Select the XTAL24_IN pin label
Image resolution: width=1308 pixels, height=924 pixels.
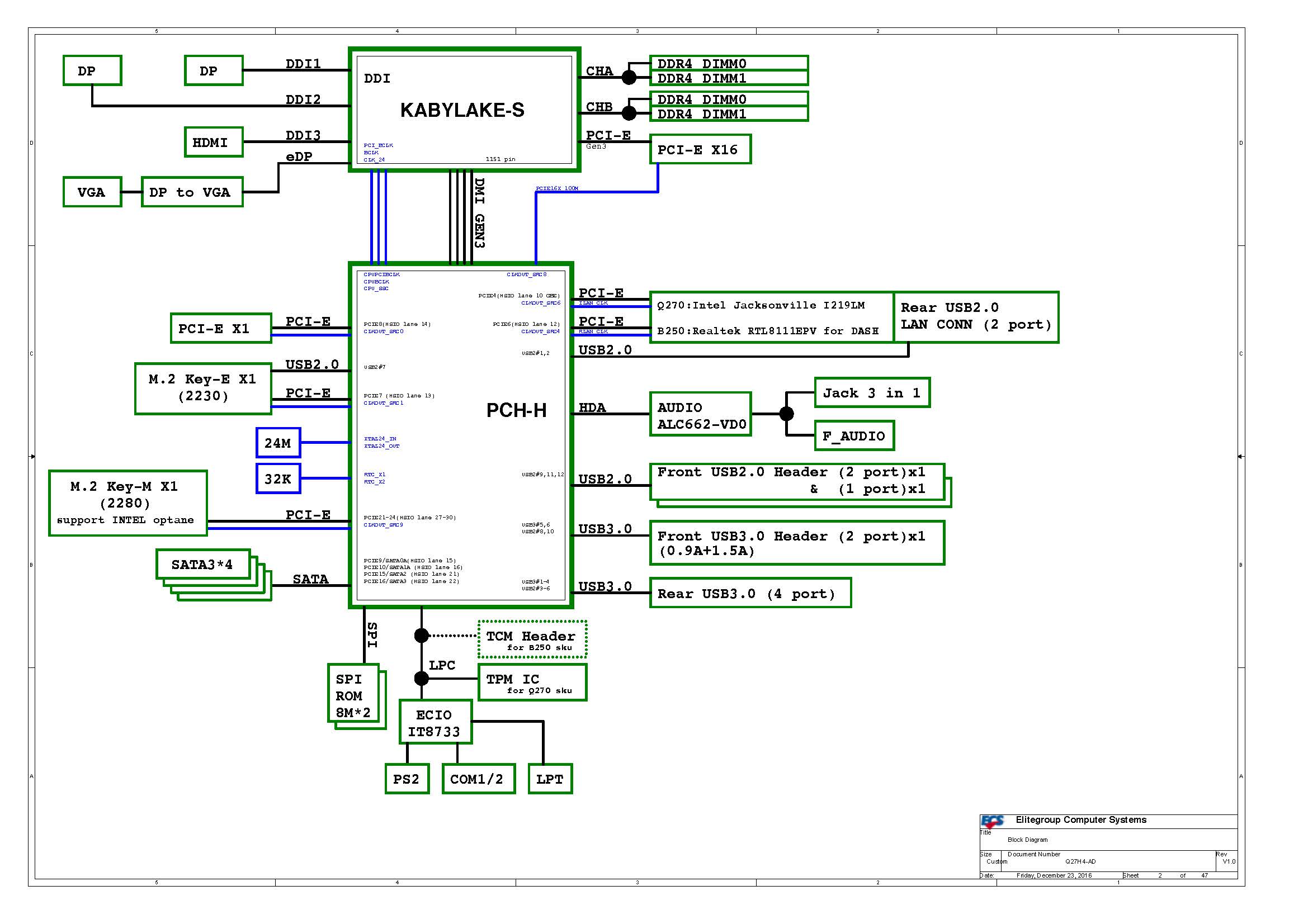click(x=380, y=439)
